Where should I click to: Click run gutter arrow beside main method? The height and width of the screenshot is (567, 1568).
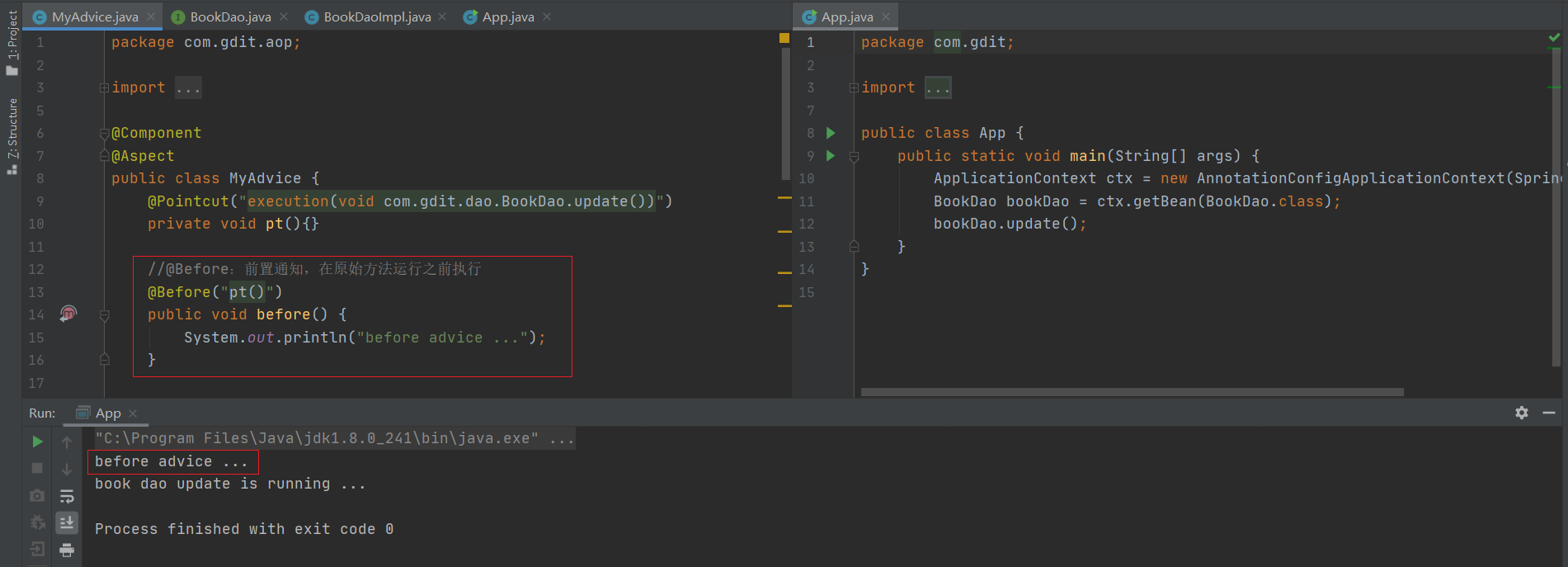tap(831, 155)
